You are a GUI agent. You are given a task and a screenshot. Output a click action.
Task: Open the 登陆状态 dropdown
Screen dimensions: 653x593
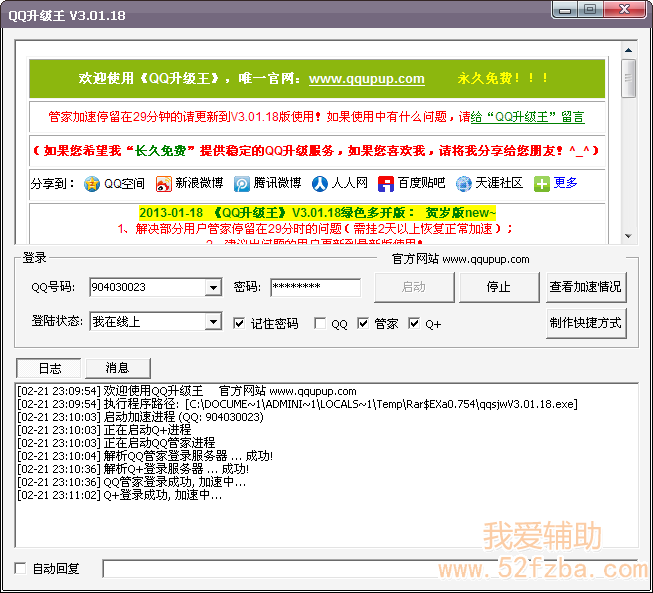pyautogui.click(x=213, y=321)
